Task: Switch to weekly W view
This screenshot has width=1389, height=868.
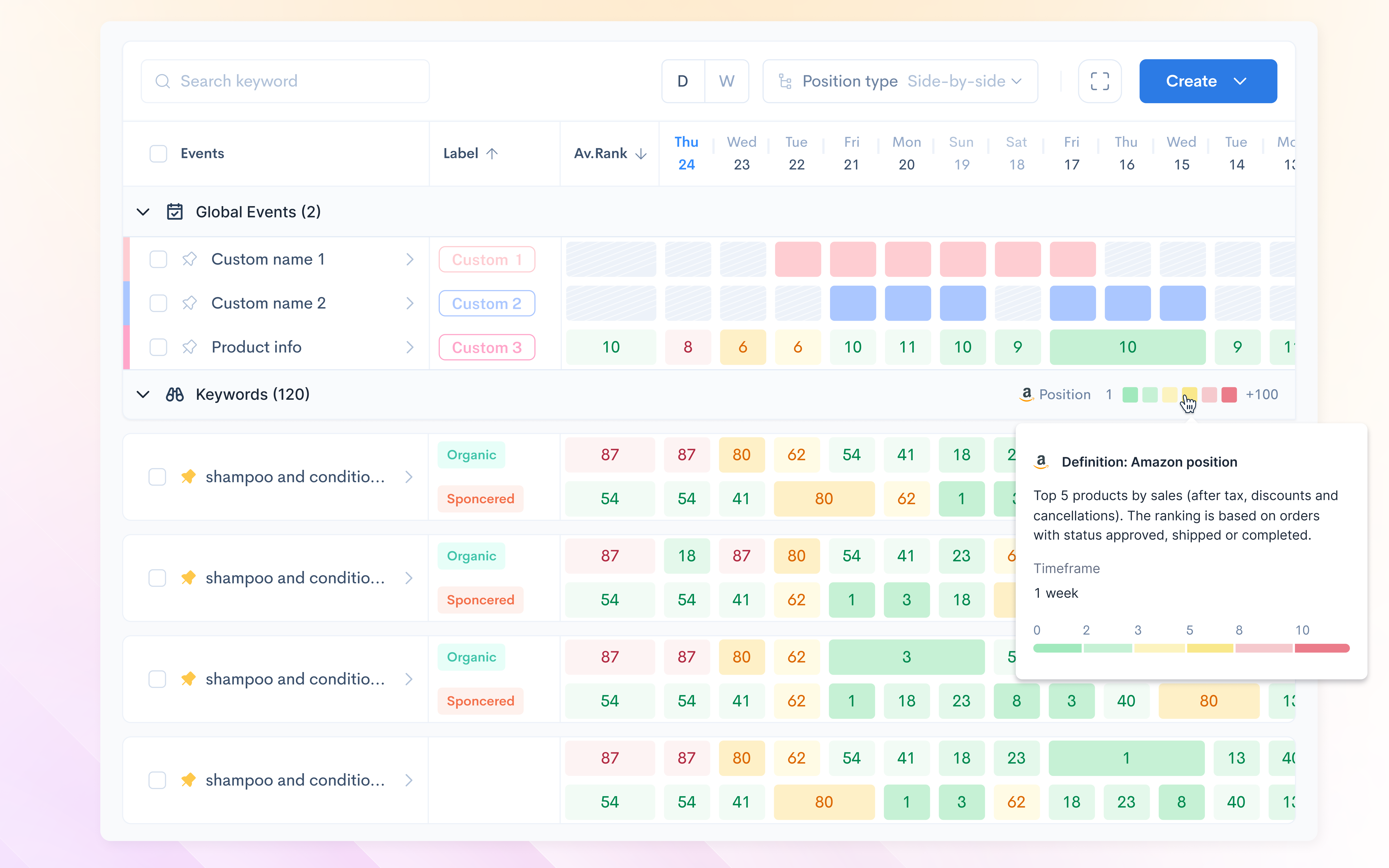Action: (x=727, y=81)
